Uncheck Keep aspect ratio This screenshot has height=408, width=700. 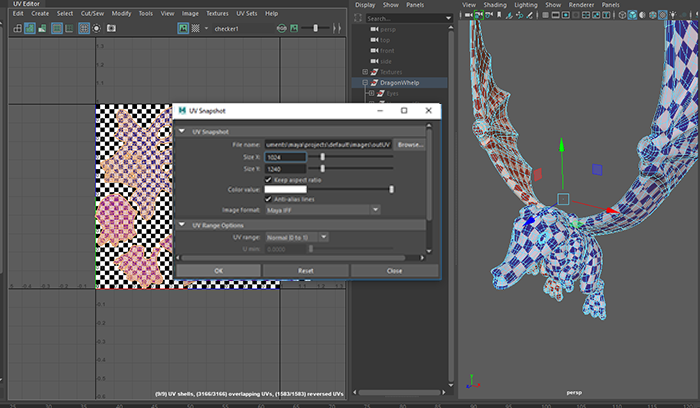point(268,179)
